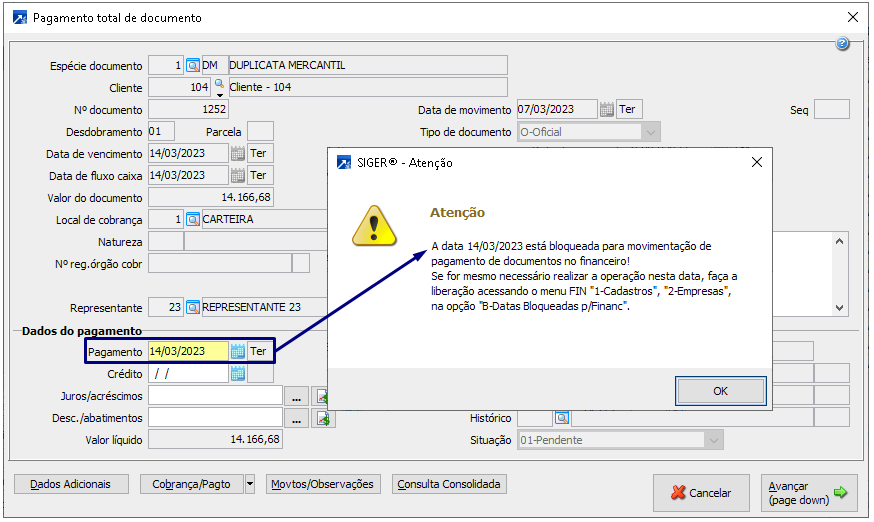
Task: Click the Natureza code field
Action: [166, 242]
